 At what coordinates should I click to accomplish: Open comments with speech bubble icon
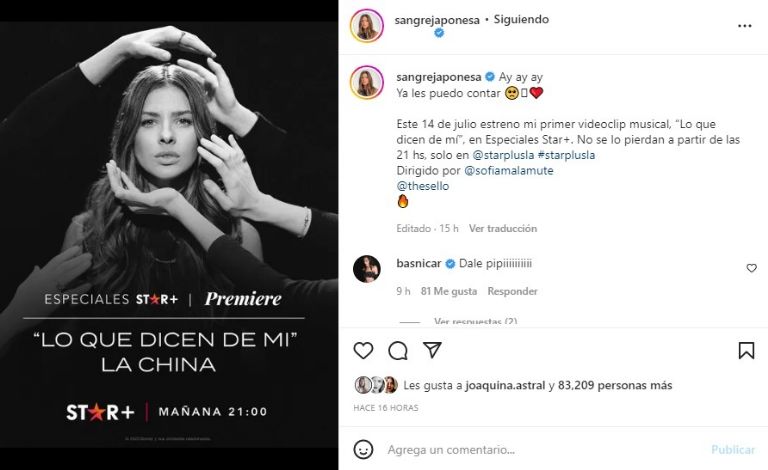pyautogui.click(x=398, y=351)
